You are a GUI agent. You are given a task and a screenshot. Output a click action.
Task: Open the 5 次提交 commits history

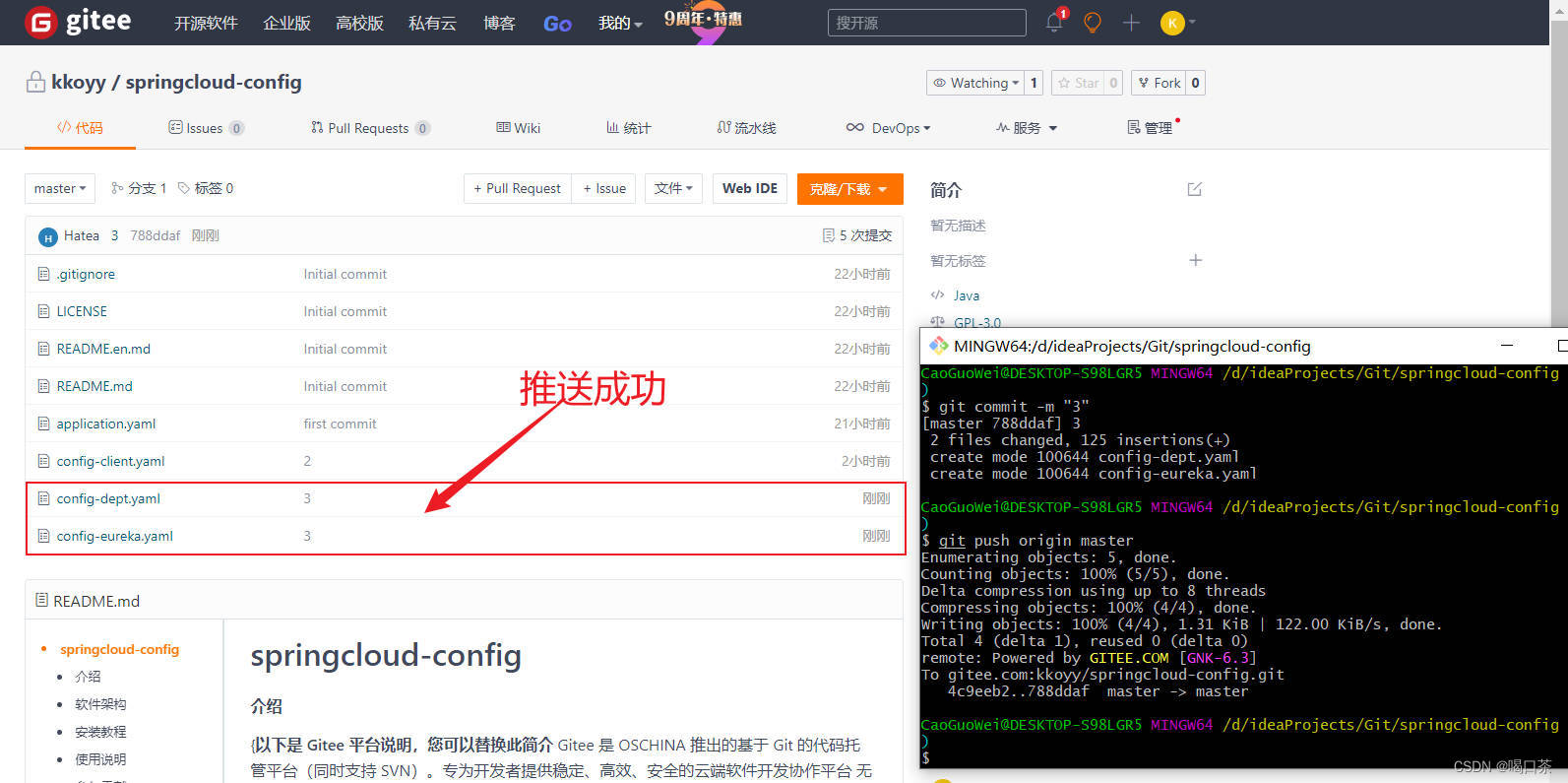[857, 235]
